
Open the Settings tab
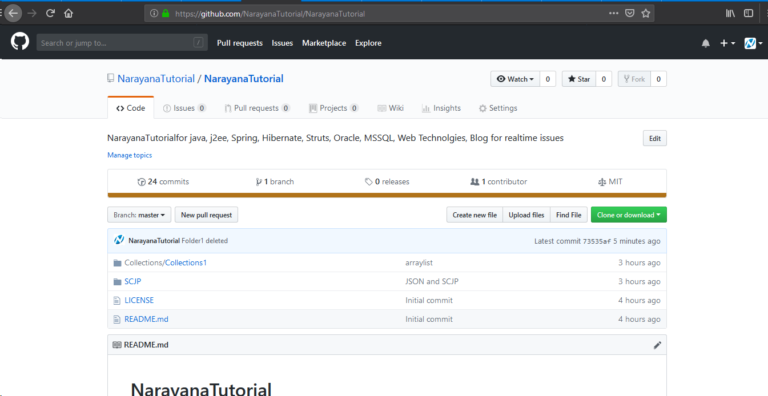[498, 108]
